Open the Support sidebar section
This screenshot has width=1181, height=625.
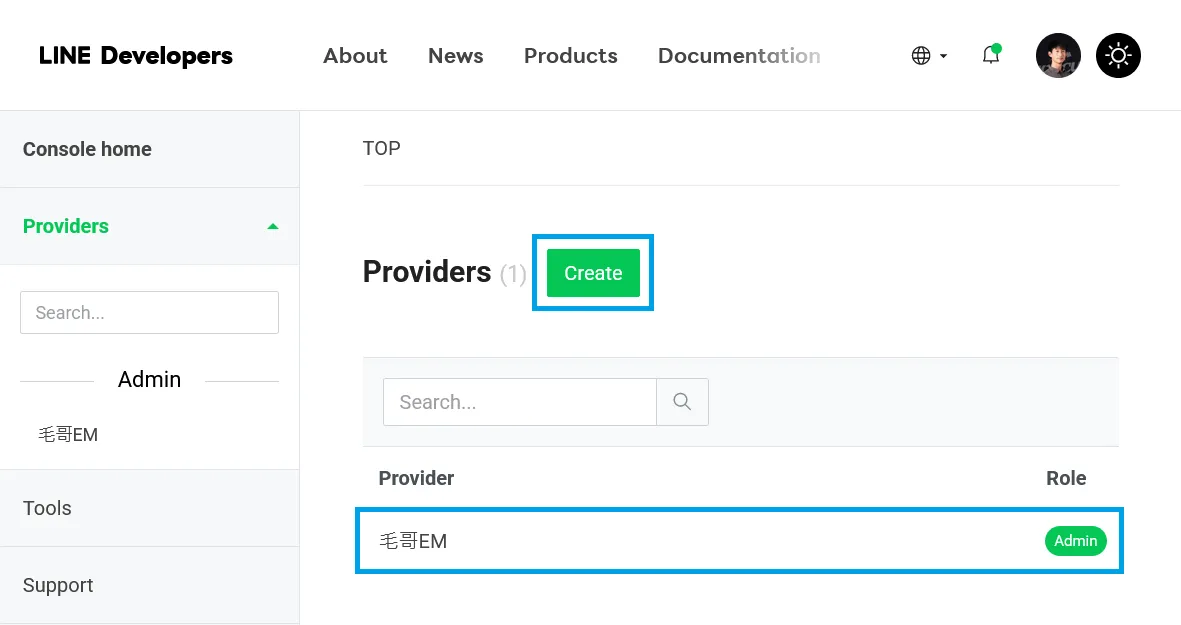click(150, 585)
